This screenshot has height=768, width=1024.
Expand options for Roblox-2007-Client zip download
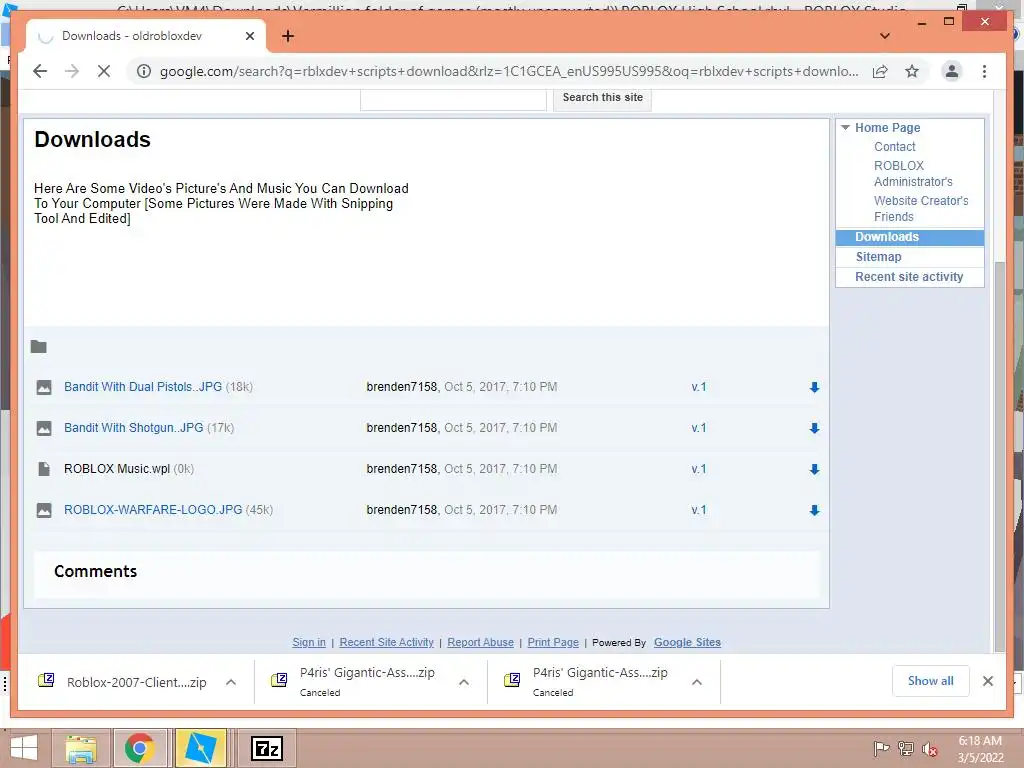pos(231,682)
